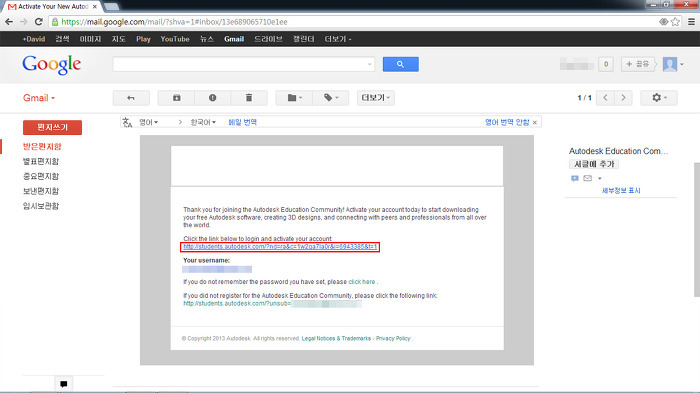The height and width of the screenshot is (393, 700).
Task: Click the browser forward arrow
Action: (x=23, y=22)
